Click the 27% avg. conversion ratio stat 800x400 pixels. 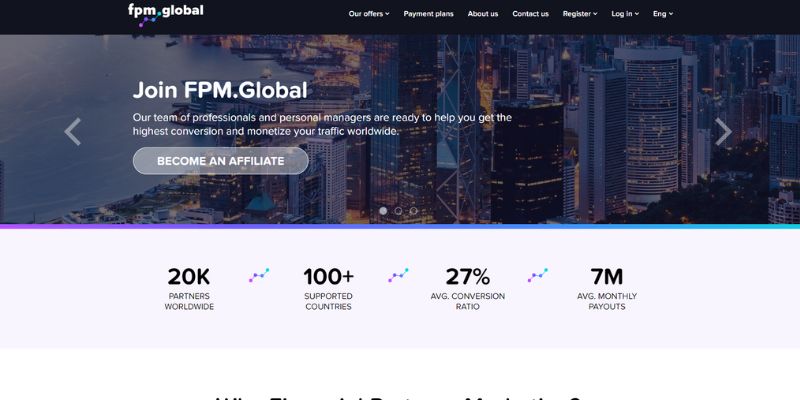coord(468,289)
